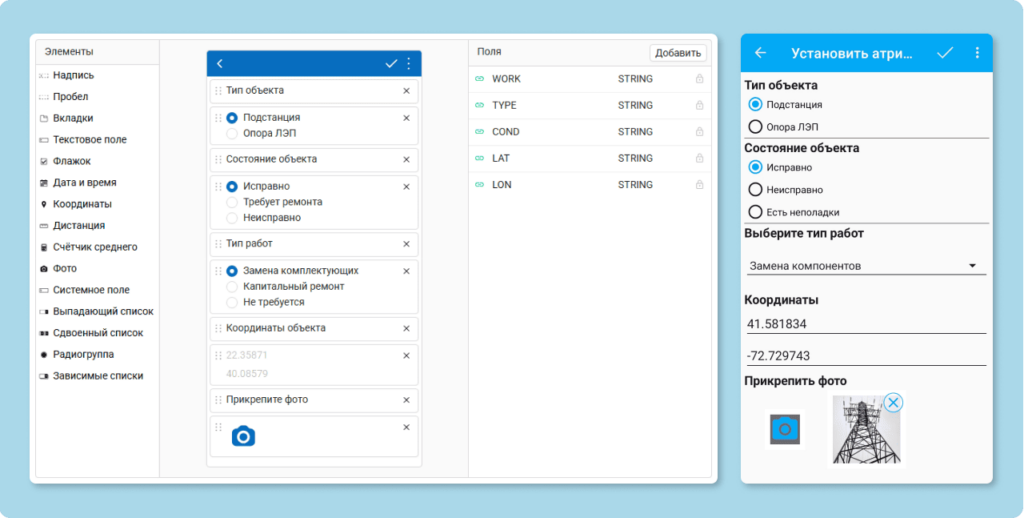Open 'Замена компонентов' dropdown
1024x518 pixels.
pos(865,266)
